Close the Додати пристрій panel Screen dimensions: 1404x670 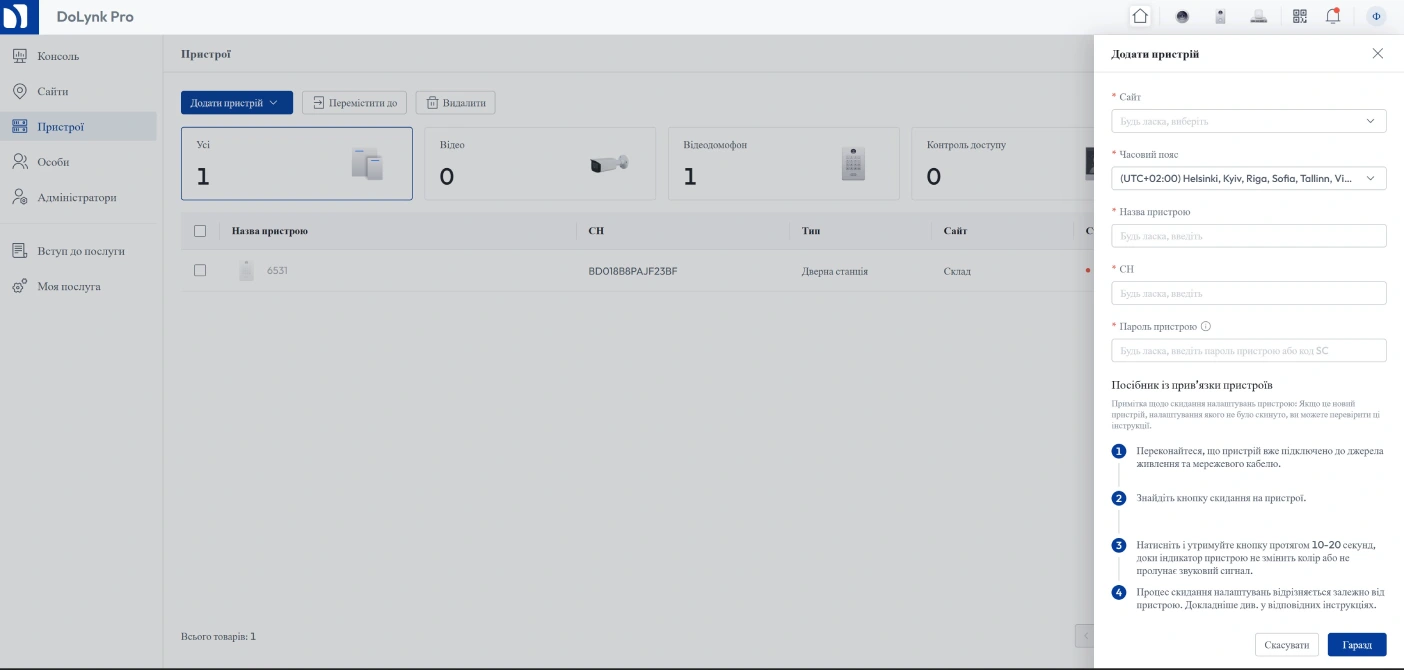tap(1378, 53)
